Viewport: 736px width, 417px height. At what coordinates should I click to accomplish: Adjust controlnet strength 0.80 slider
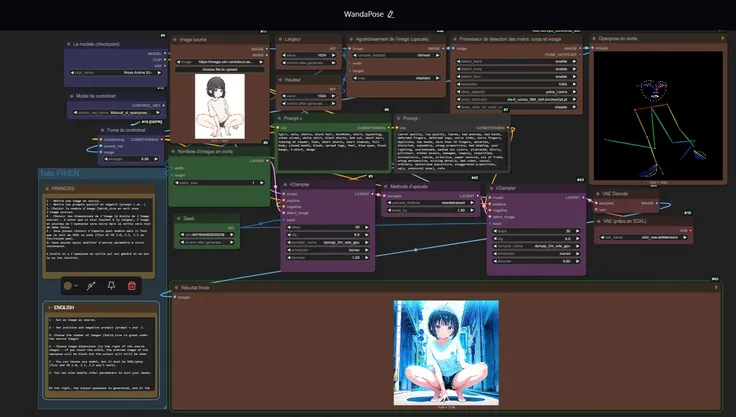[131, 159]
